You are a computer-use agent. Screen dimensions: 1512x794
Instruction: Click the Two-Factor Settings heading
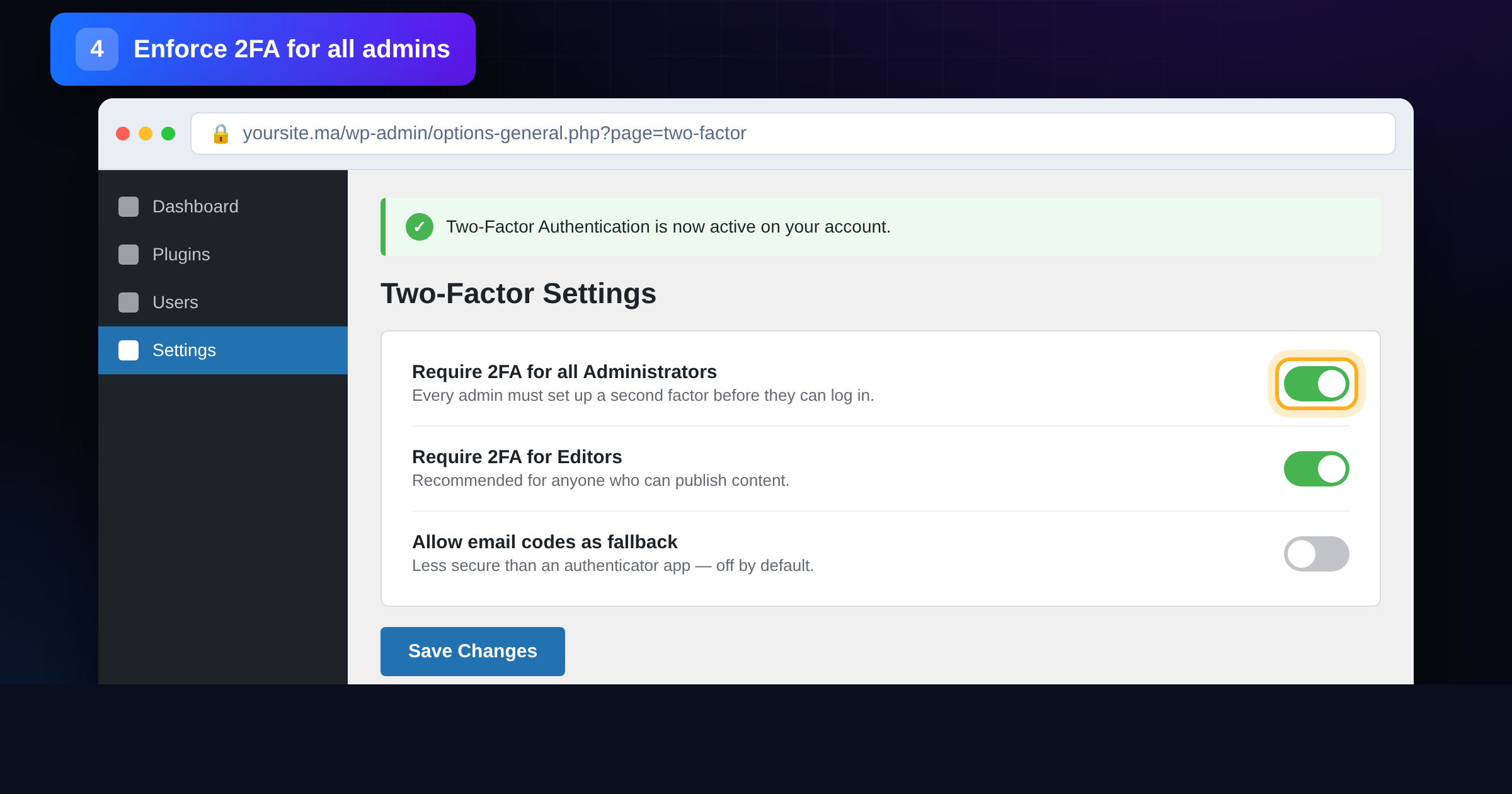[x=518, y=294]
